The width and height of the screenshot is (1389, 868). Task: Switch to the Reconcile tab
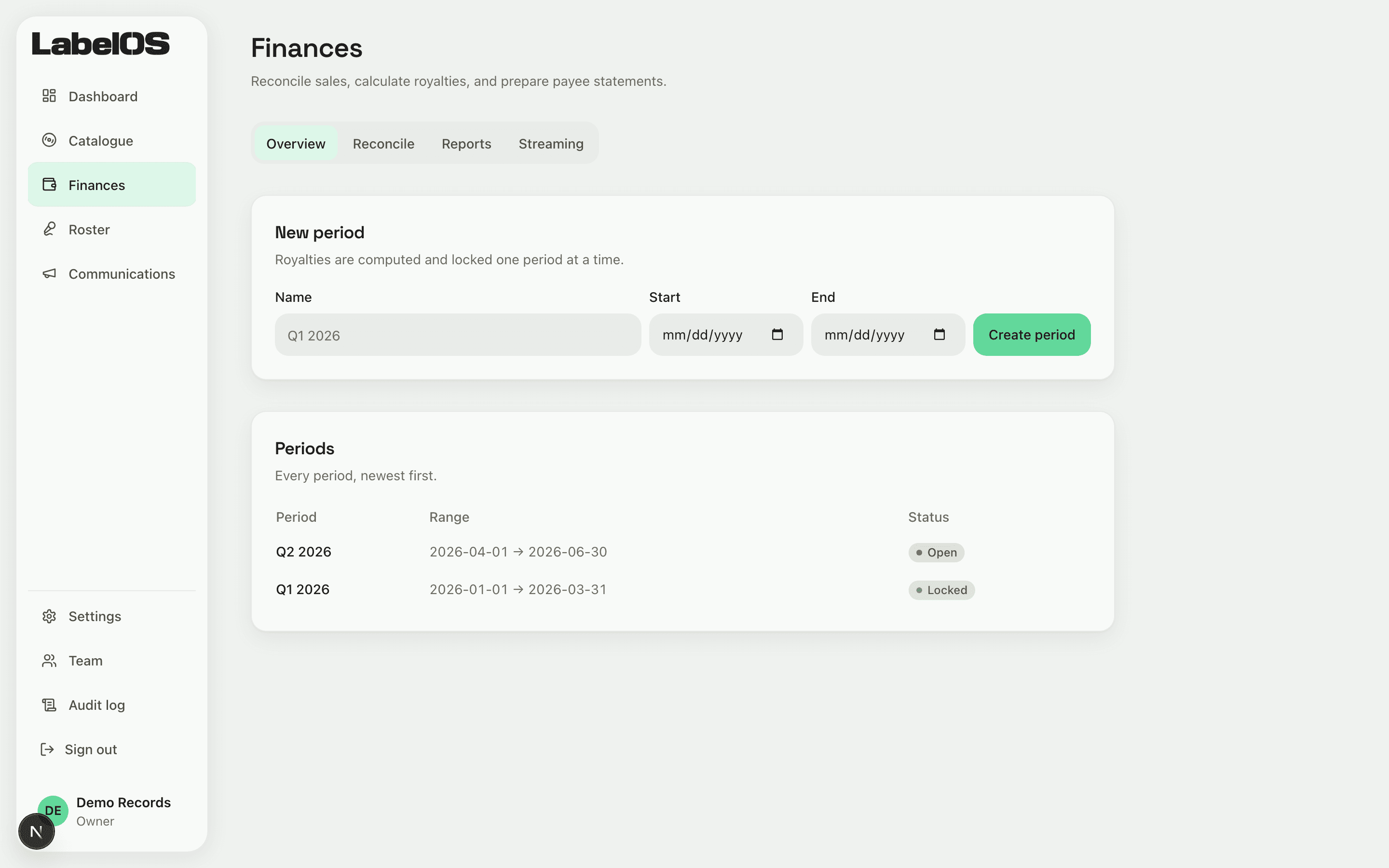[x=383, y=144]
